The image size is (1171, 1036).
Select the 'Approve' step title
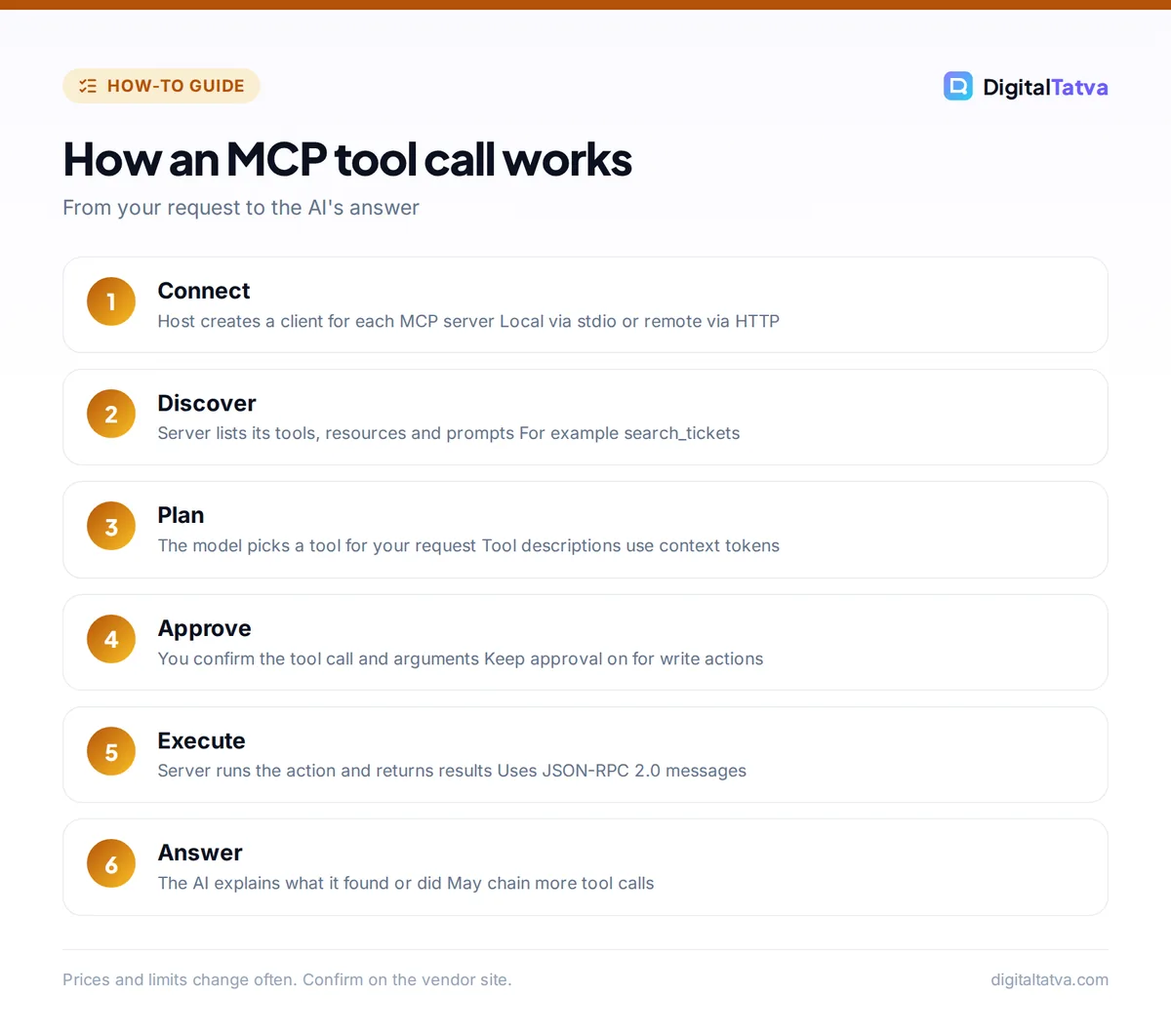(x=205, y=628)
